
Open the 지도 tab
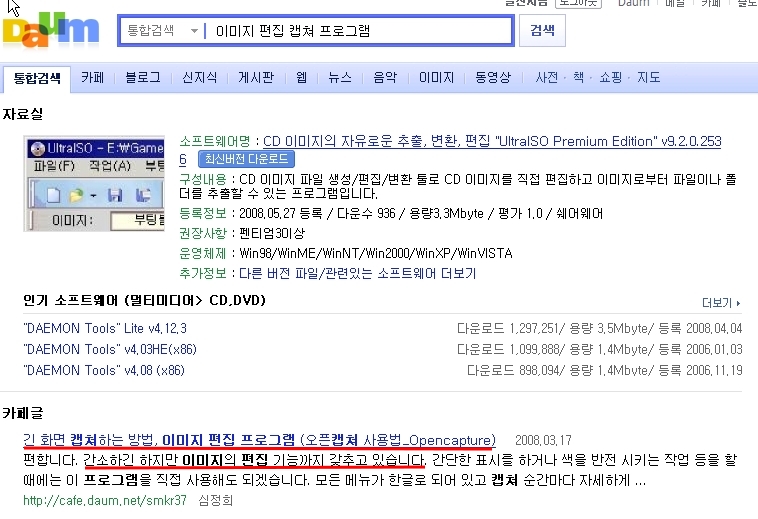648,77
